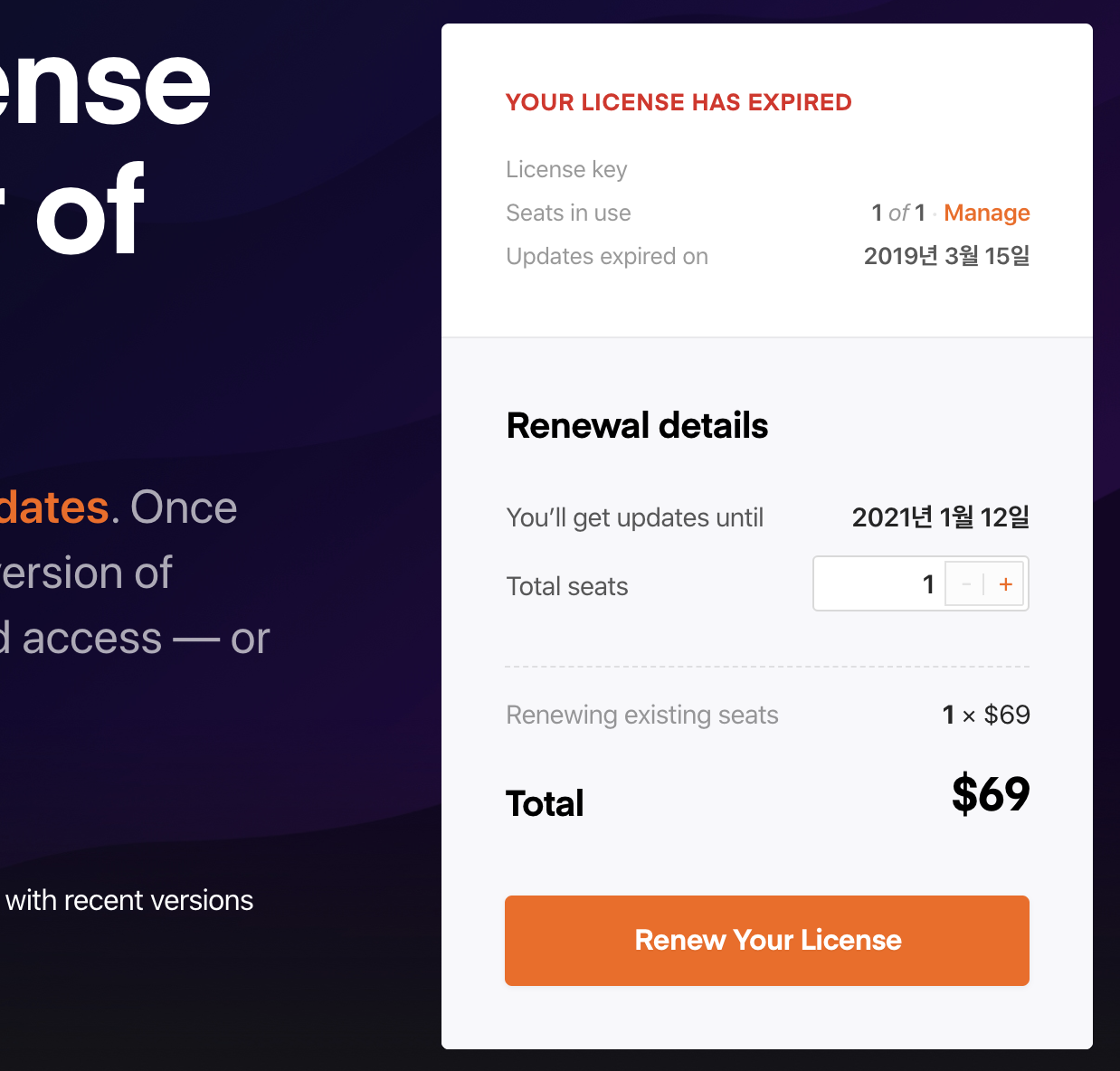
Task: Click the Updates expired on label
Action: 607,256
